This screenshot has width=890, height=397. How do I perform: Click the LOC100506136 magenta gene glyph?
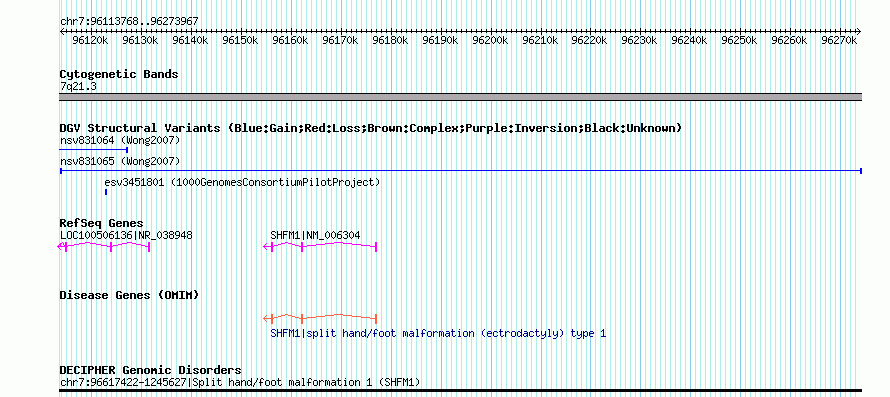[x=104, y=246]
